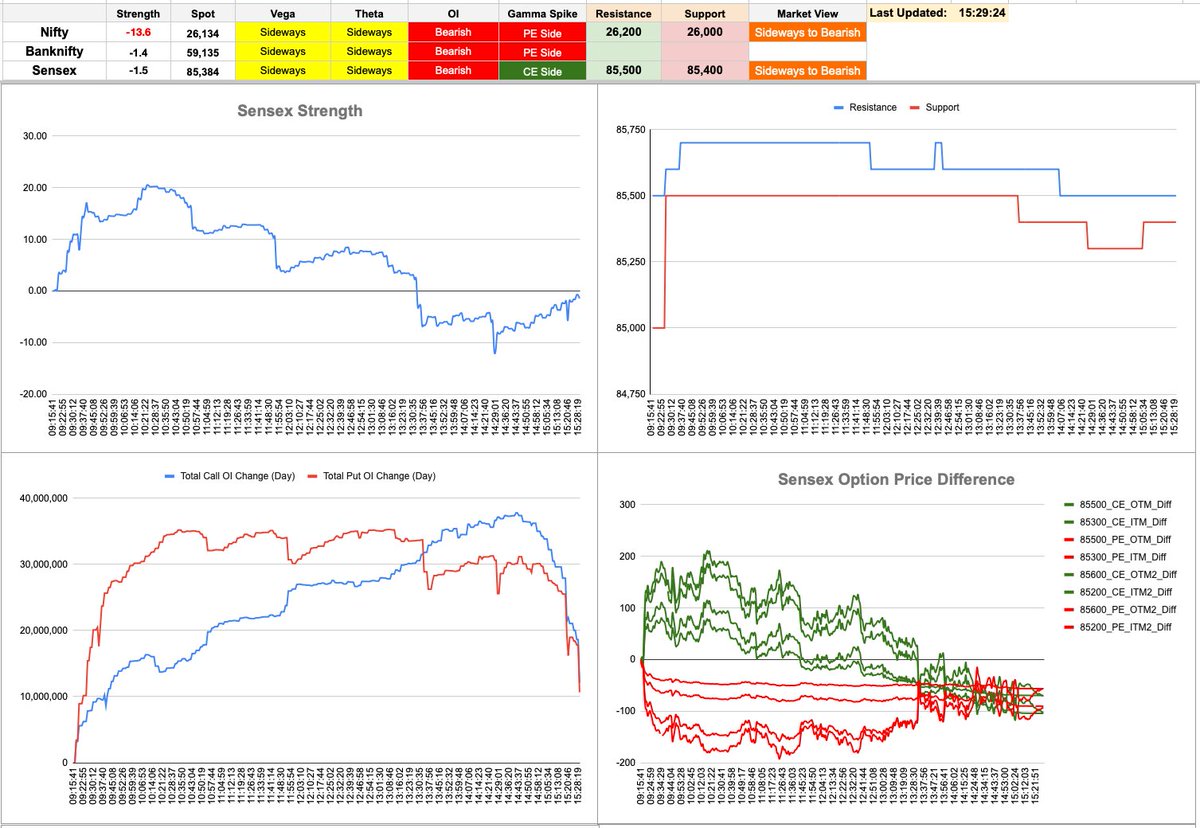Click the Nifty OI Bearish cell
The width and height of the screenshot is (1200, 828).
[453, 32]
